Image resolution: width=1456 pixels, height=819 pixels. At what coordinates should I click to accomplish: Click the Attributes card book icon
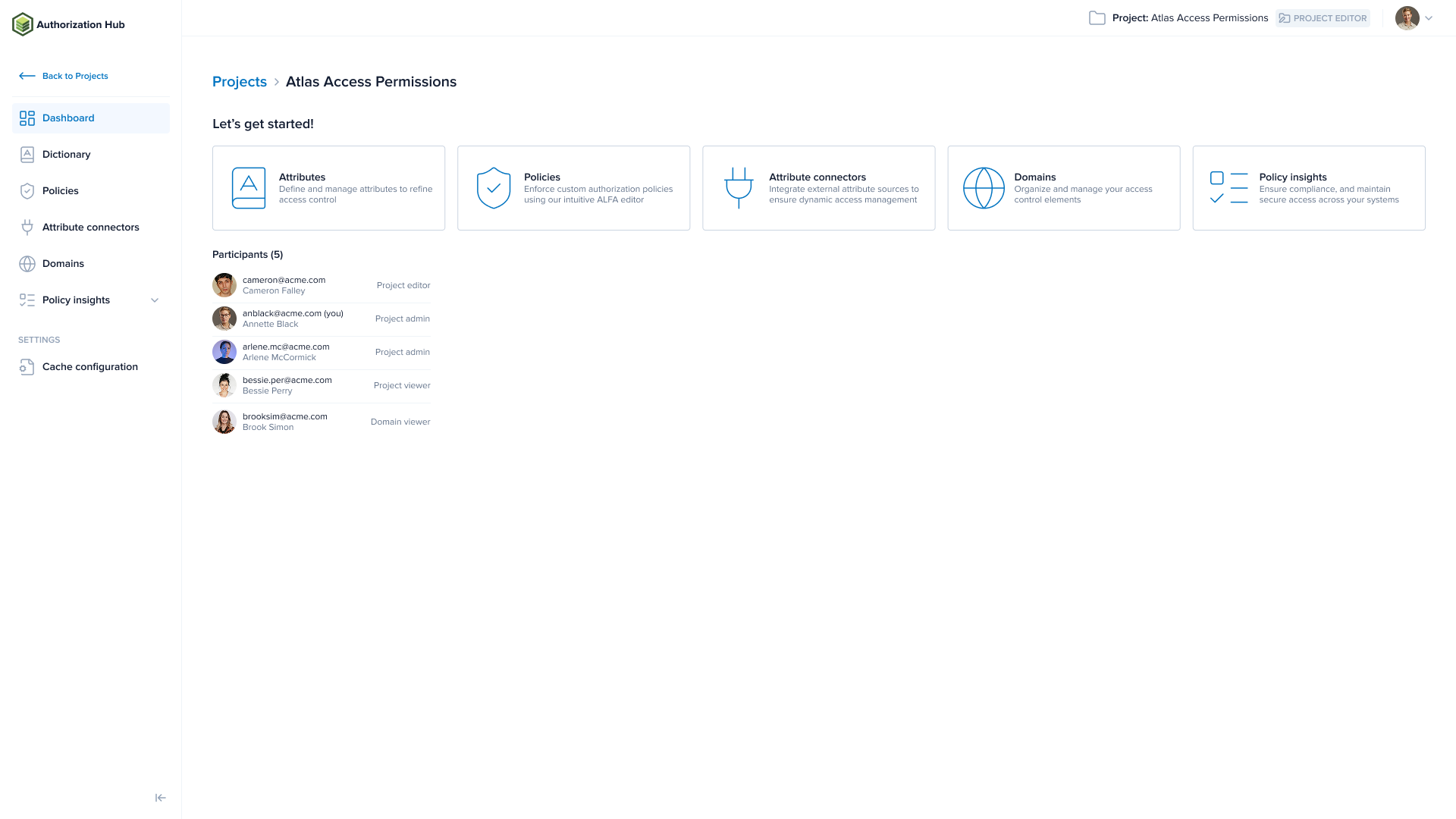pos(249,188)
